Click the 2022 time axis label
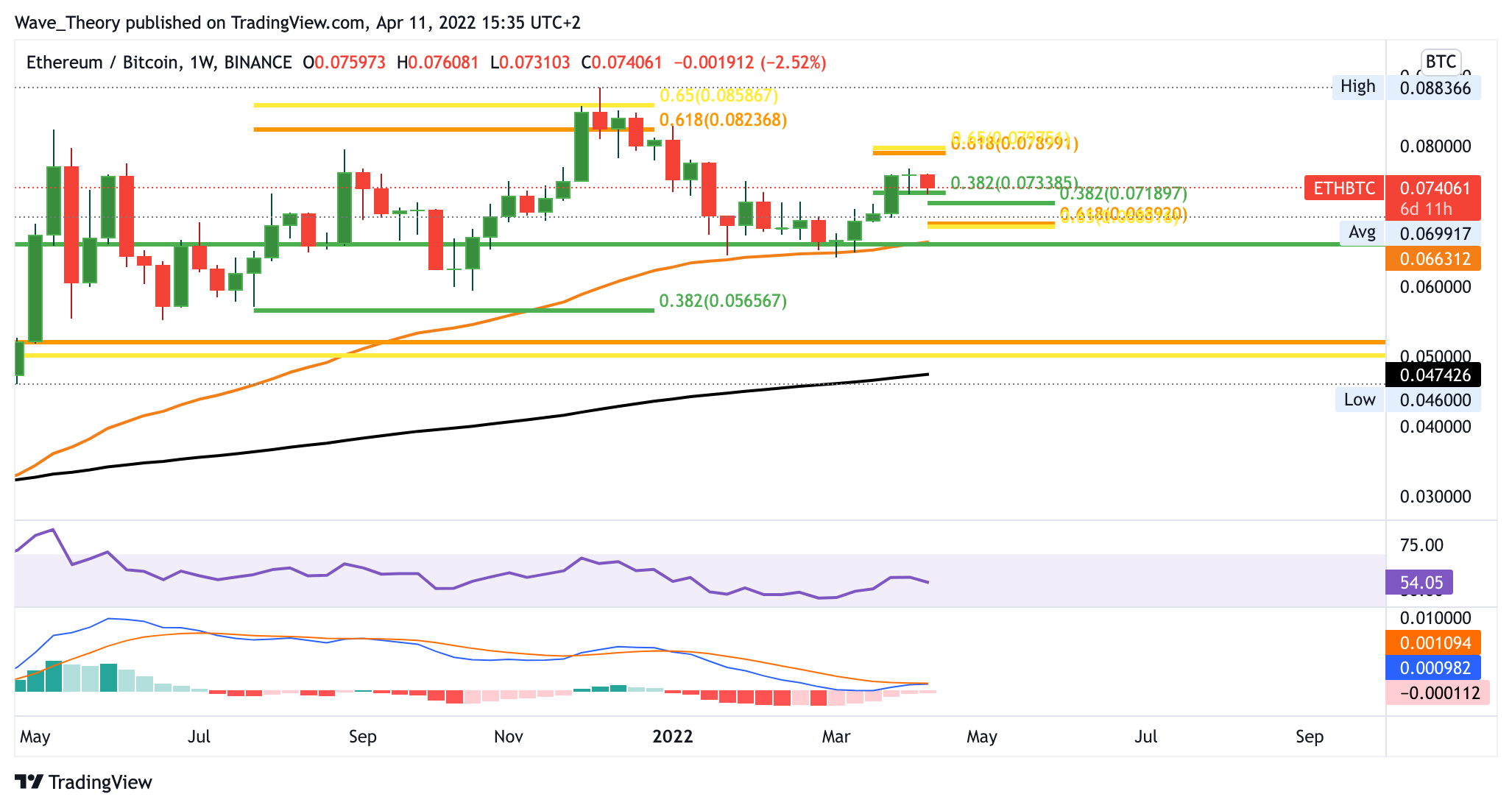1512x808 pixels. (673, 737)
